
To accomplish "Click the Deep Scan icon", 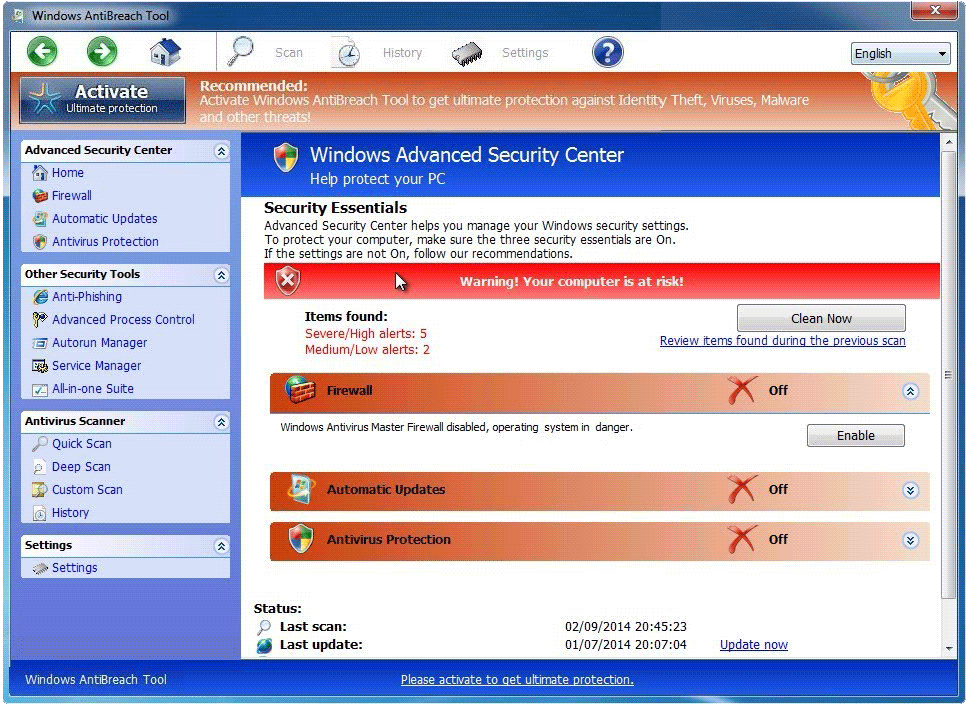I will (x=40, y=467).
